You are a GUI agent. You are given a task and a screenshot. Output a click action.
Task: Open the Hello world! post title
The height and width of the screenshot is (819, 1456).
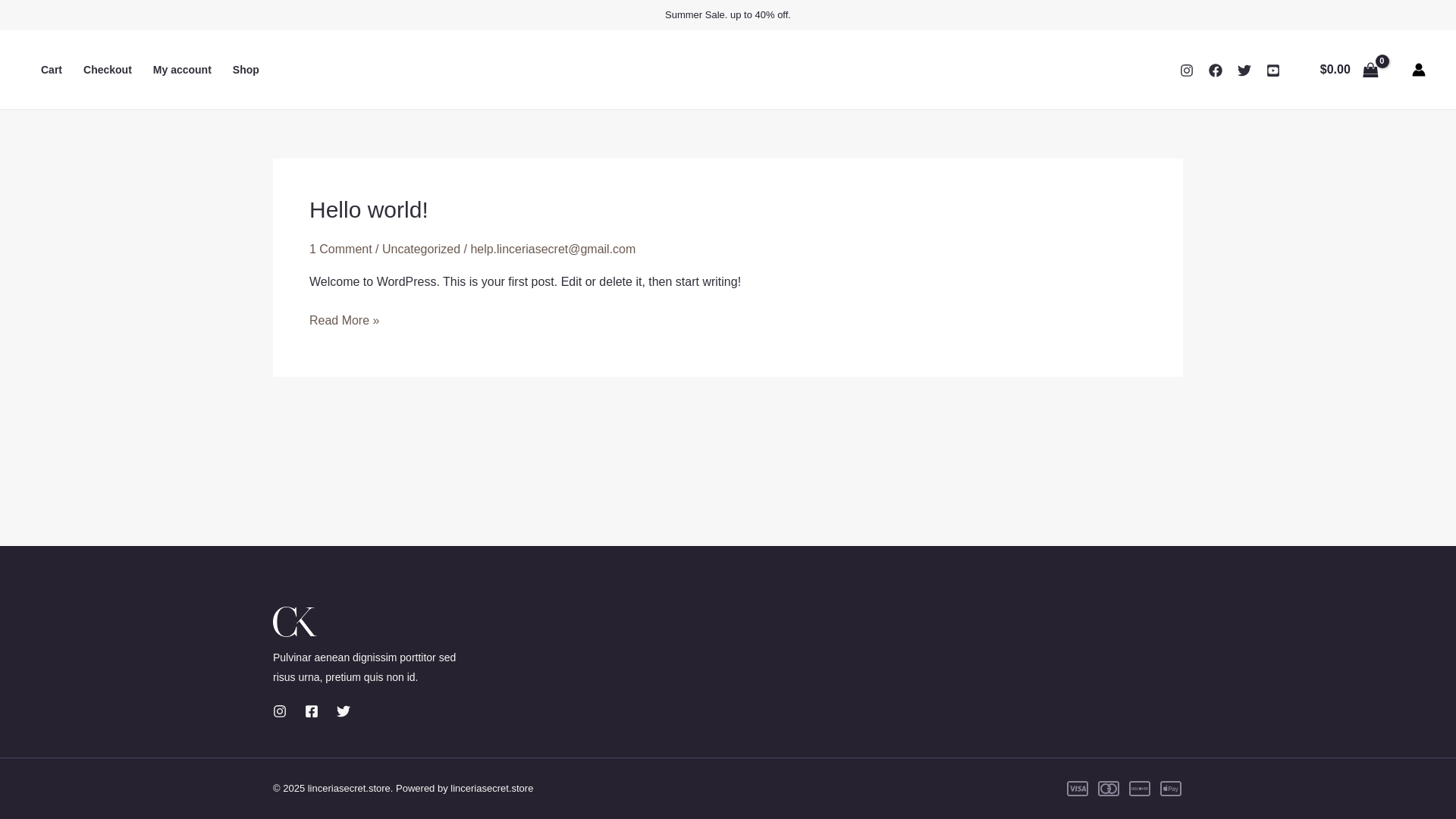[369, 210]
